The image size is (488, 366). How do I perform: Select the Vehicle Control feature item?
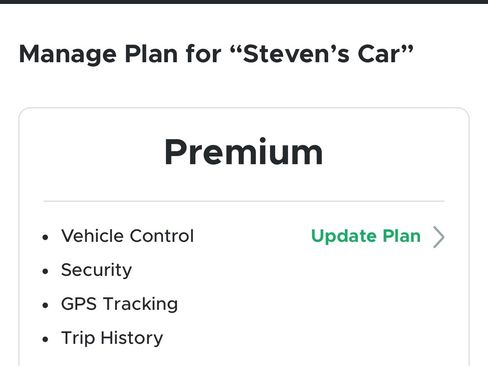click(127, 236)
